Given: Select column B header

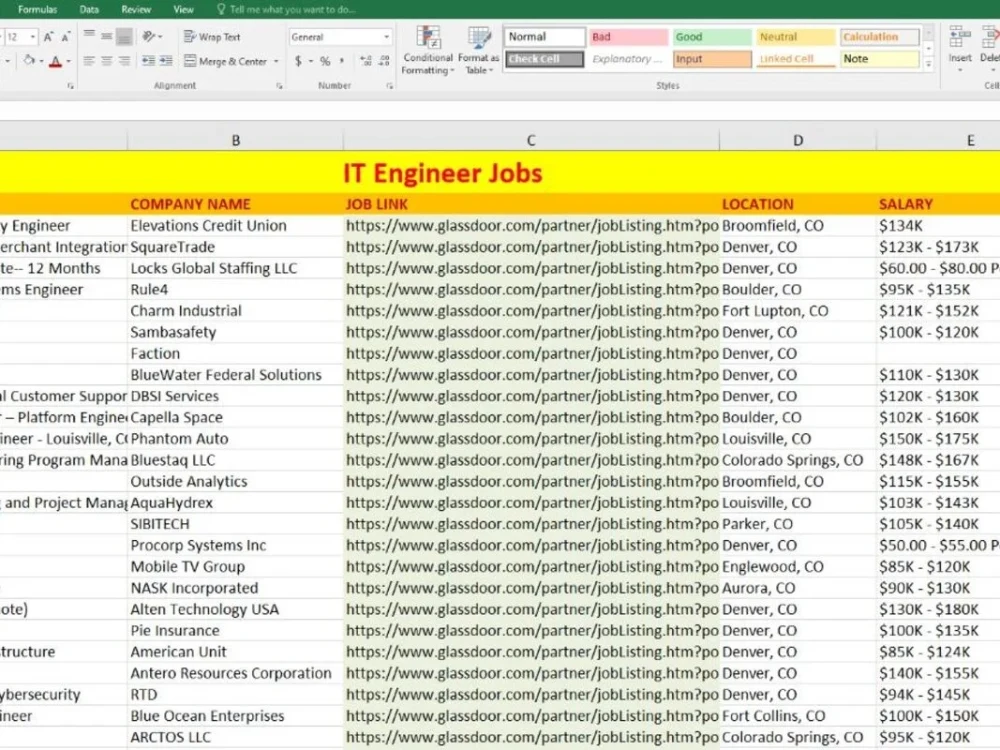Looking at the screenshot, I should tap(235, 140).
